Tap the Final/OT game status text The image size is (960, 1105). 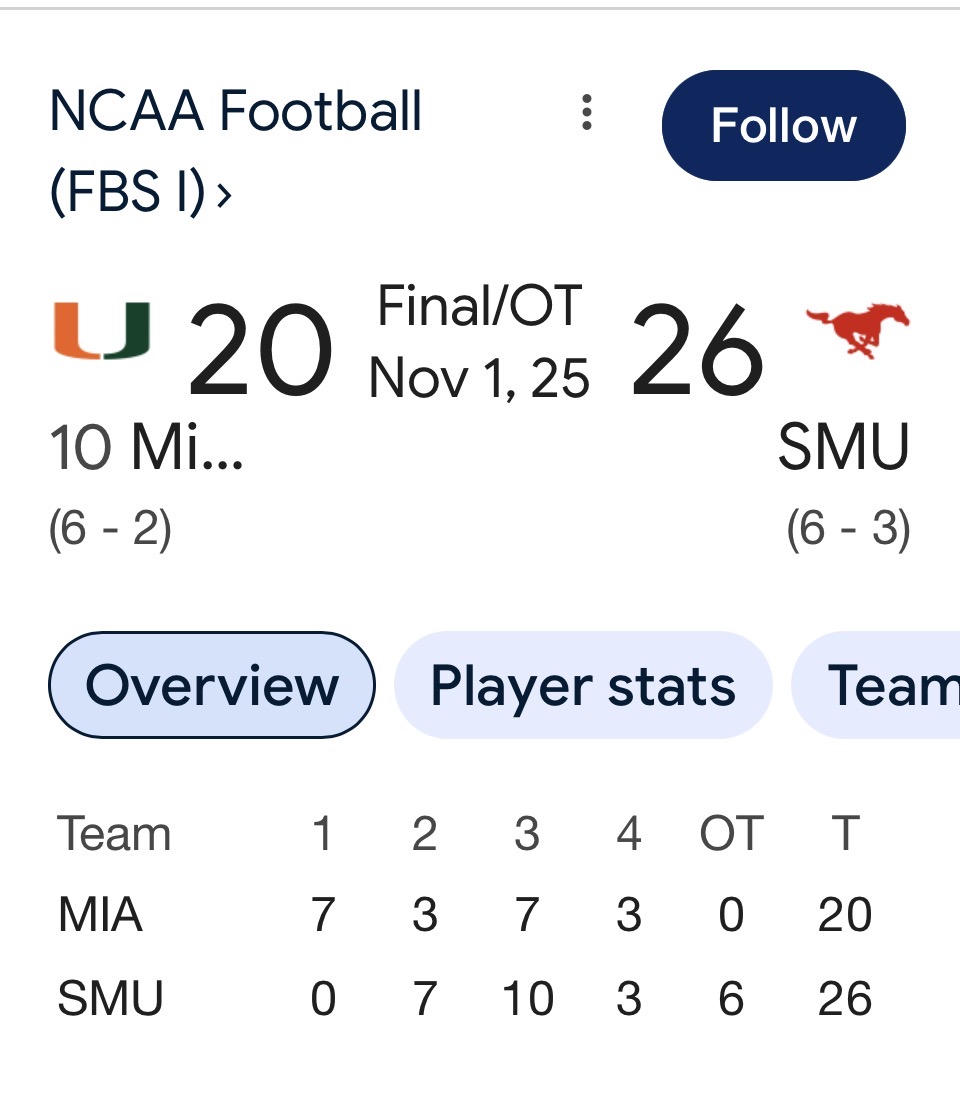click(x=479, y=306)
